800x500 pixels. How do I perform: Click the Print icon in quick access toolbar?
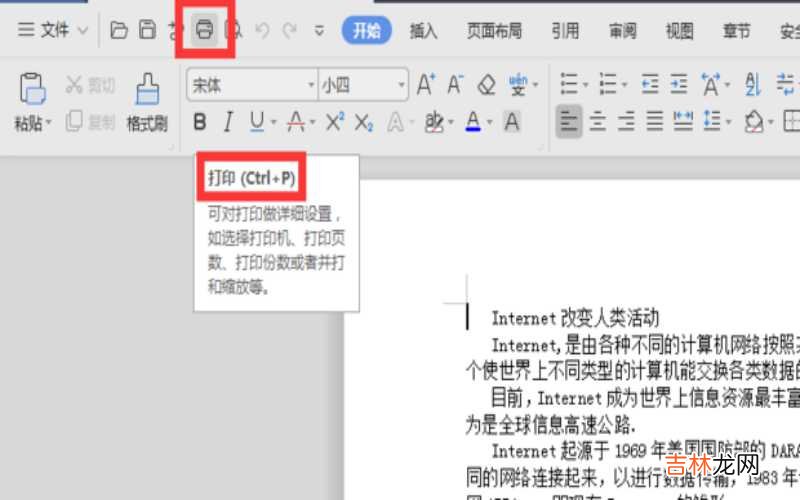(204, 30)
